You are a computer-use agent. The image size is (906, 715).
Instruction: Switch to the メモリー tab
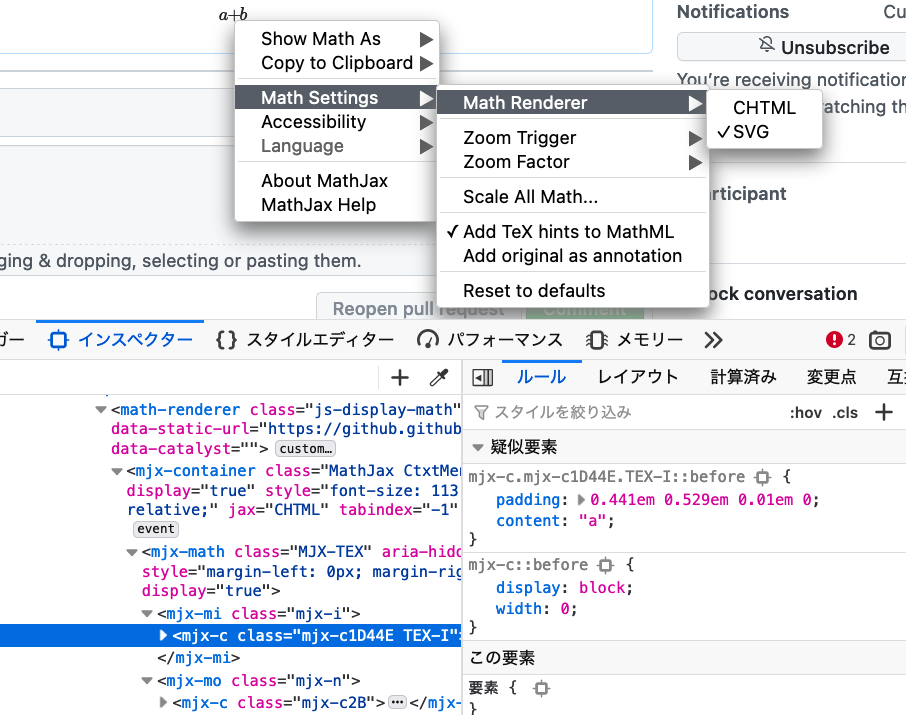click(x=634, y=340)
